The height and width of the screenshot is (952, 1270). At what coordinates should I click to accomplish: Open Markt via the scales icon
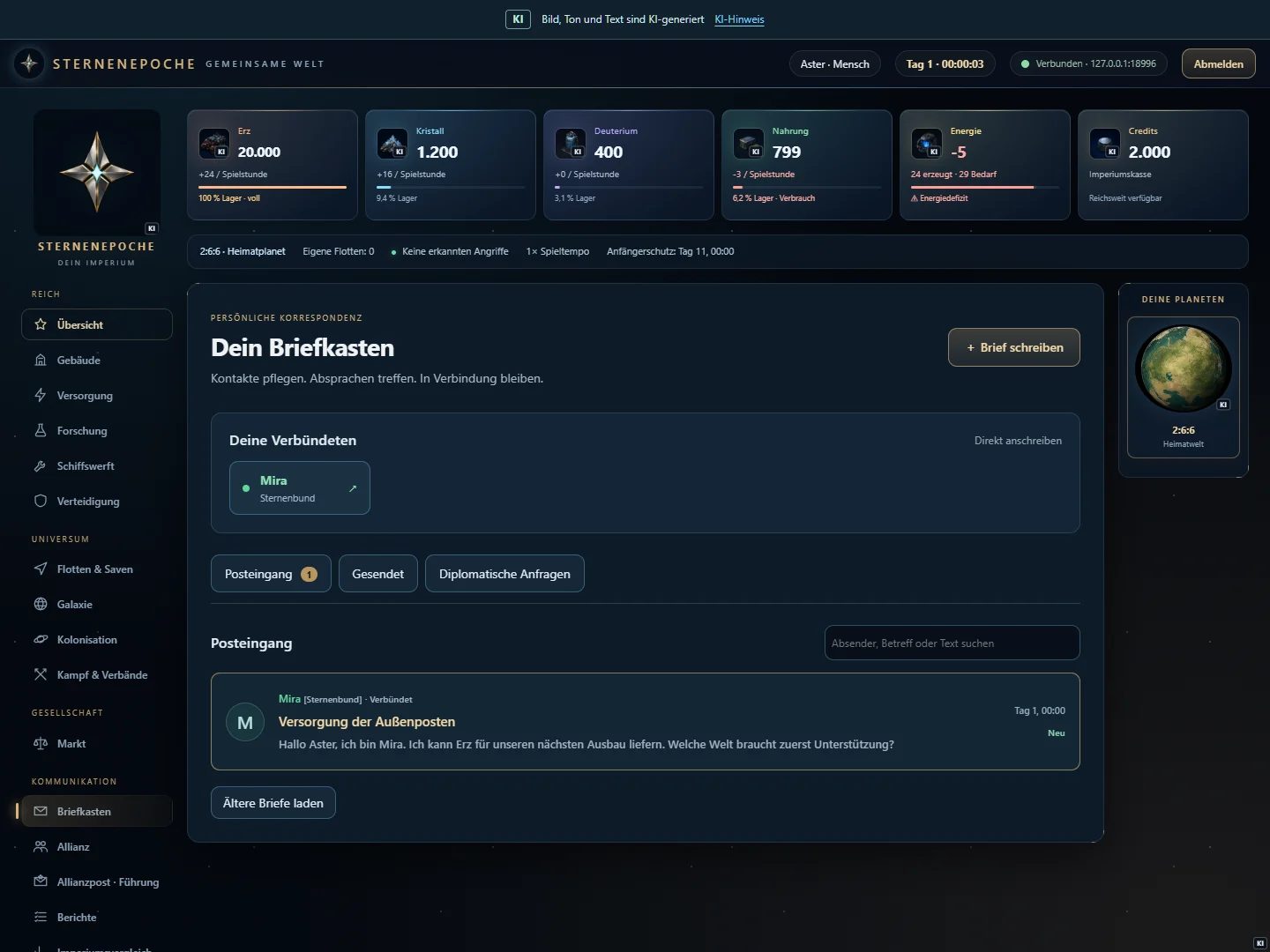[x=41, y=743]
